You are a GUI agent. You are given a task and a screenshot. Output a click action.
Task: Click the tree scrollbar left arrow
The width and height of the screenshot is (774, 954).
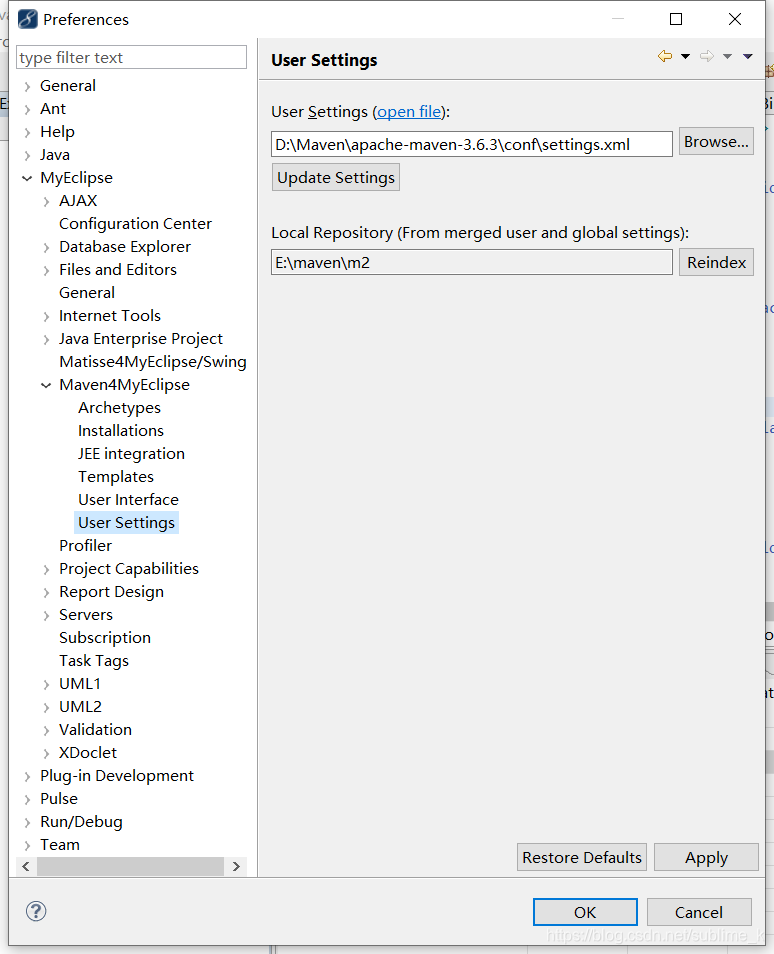(x=26, y=866)
